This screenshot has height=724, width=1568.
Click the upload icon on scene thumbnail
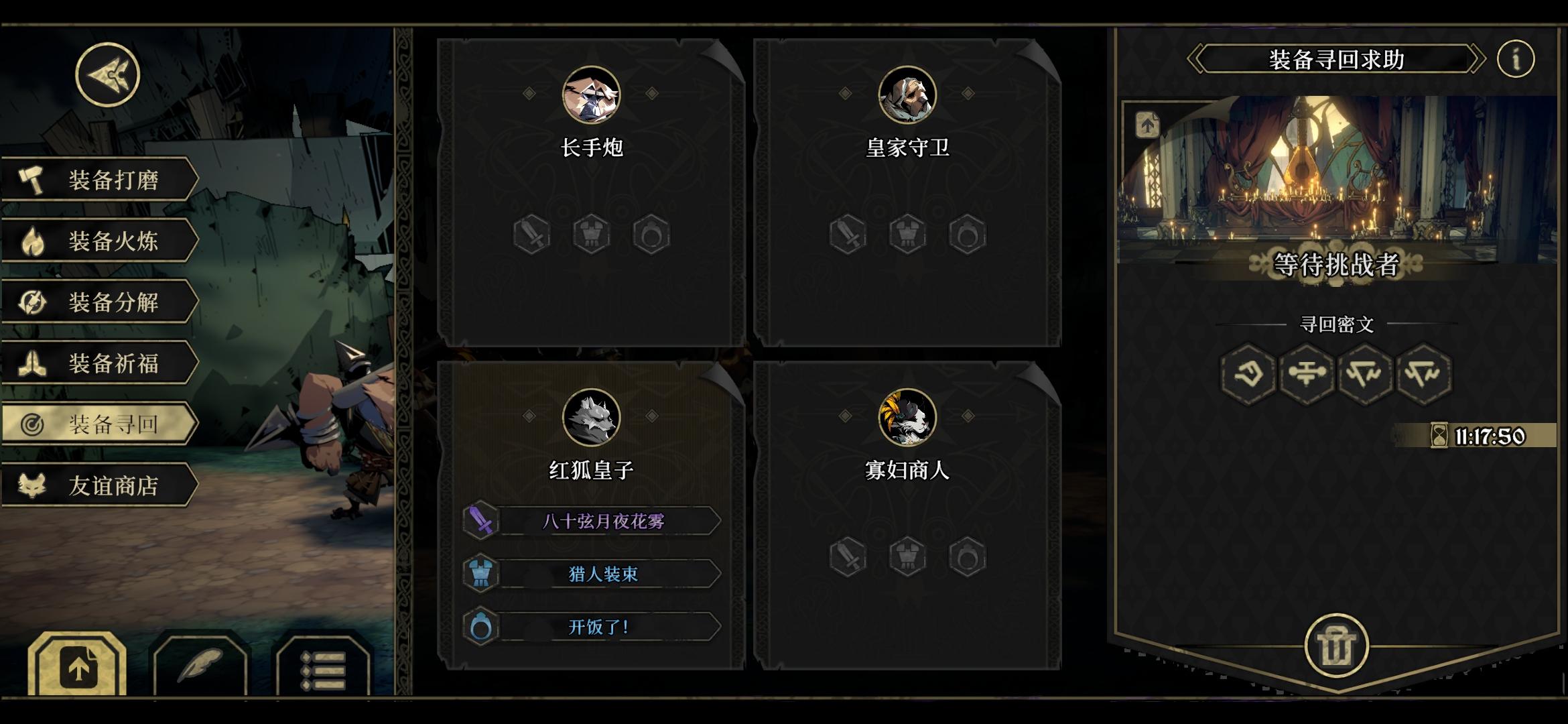1147,124
